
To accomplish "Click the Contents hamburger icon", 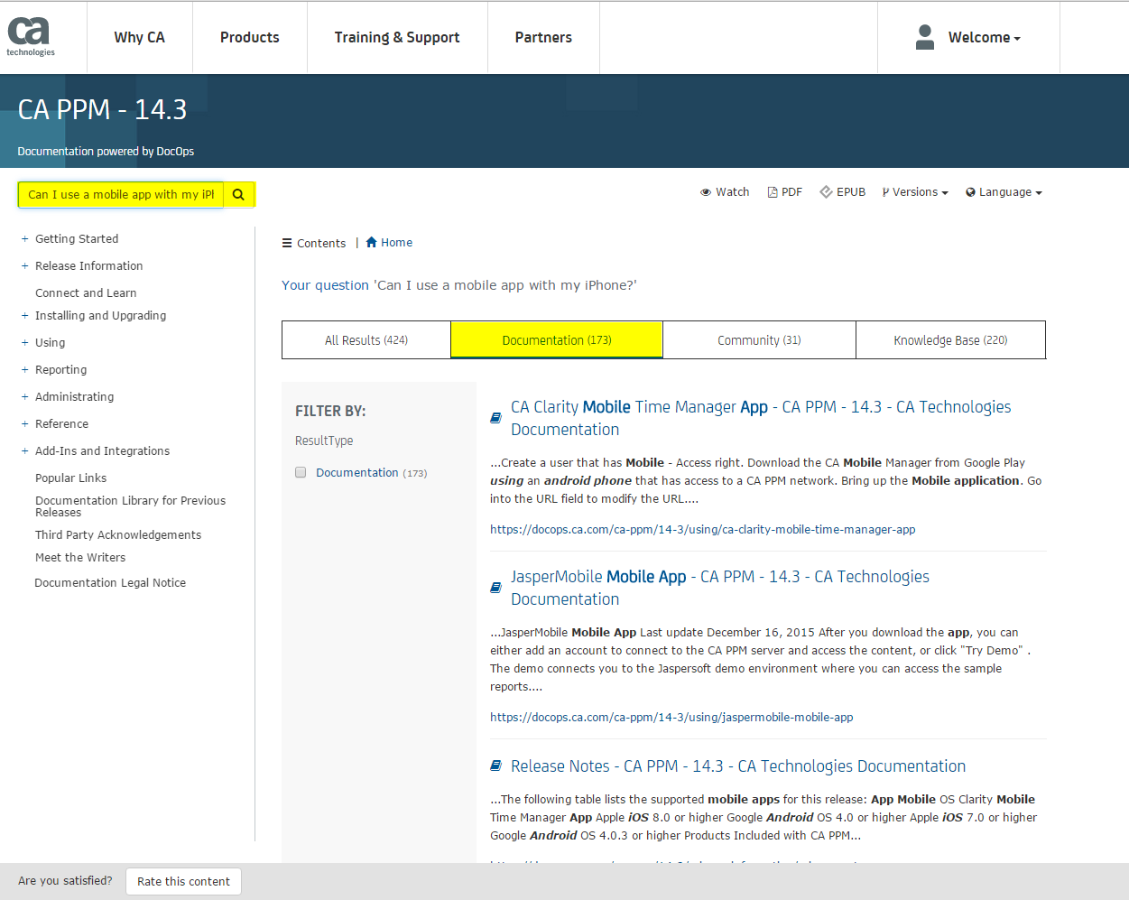I will pyautogui.click(x=287, y=243).
